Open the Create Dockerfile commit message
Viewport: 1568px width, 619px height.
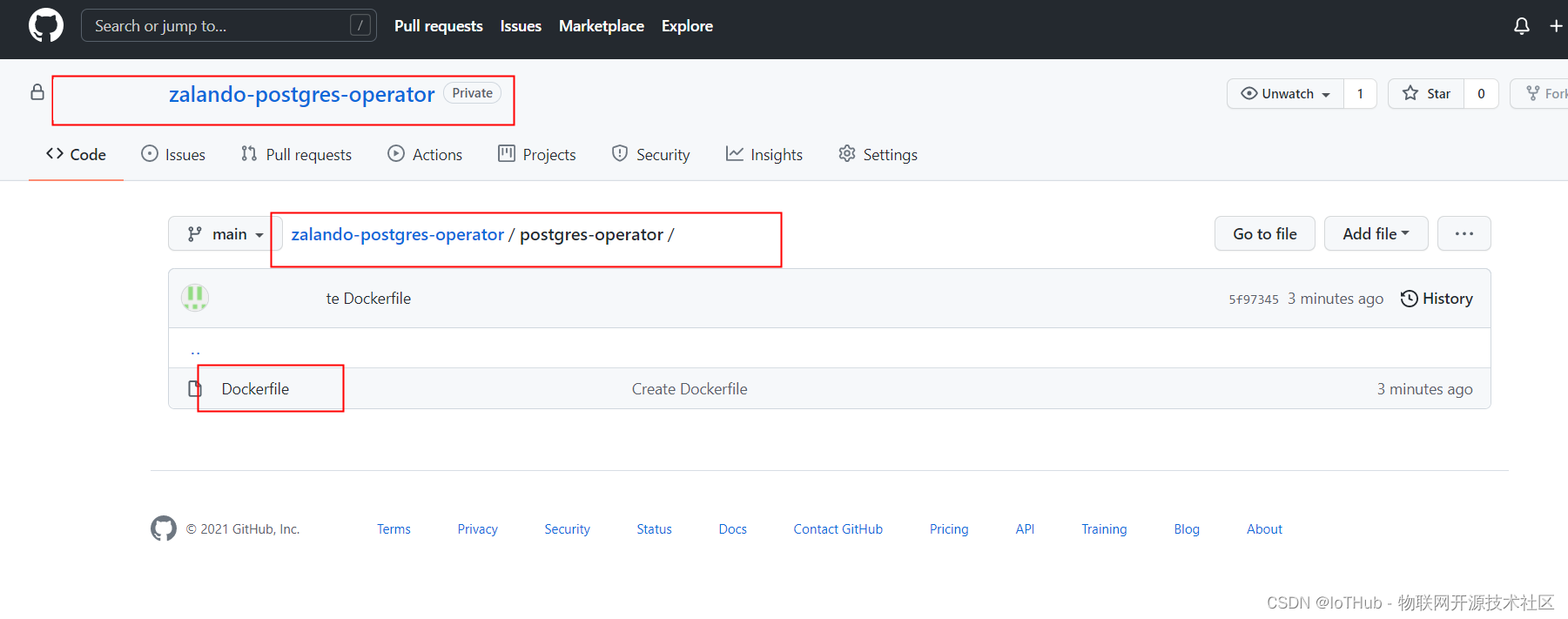tap(690, 389)
